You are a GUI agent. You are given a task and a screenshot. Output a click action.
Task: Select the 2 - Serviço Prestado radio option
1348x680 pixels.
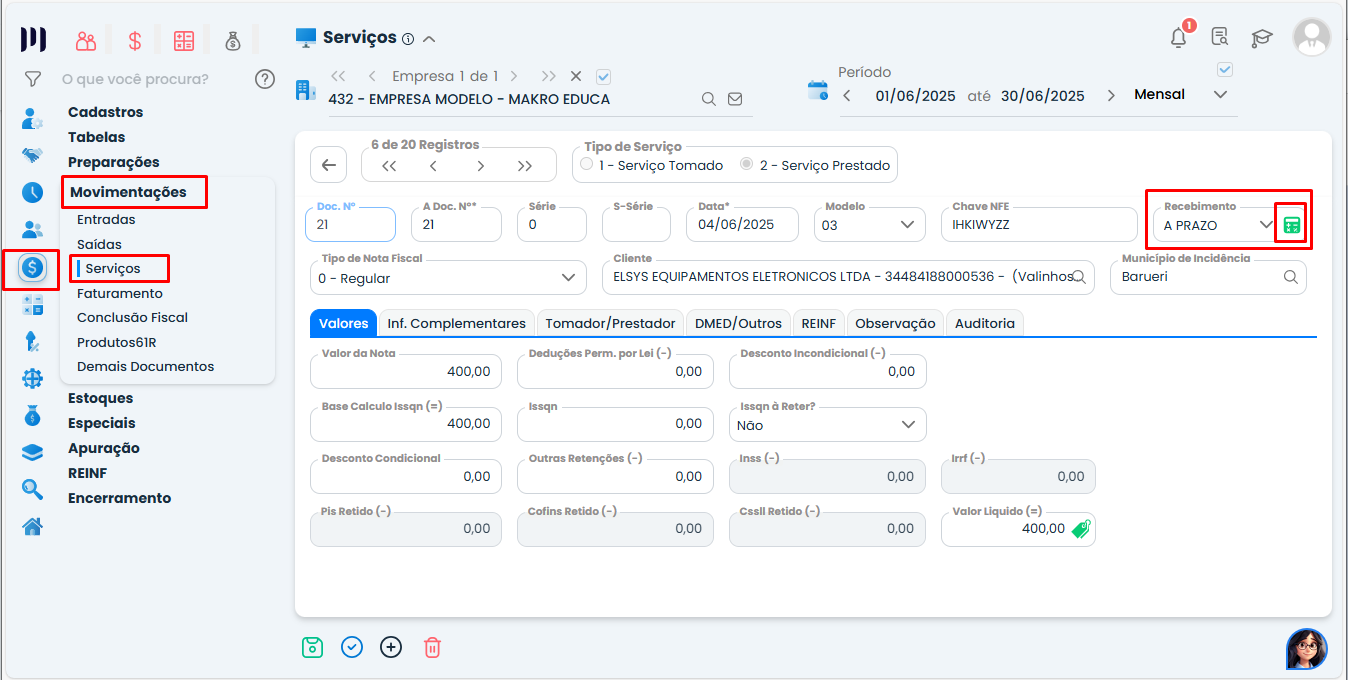pos(746,164)
